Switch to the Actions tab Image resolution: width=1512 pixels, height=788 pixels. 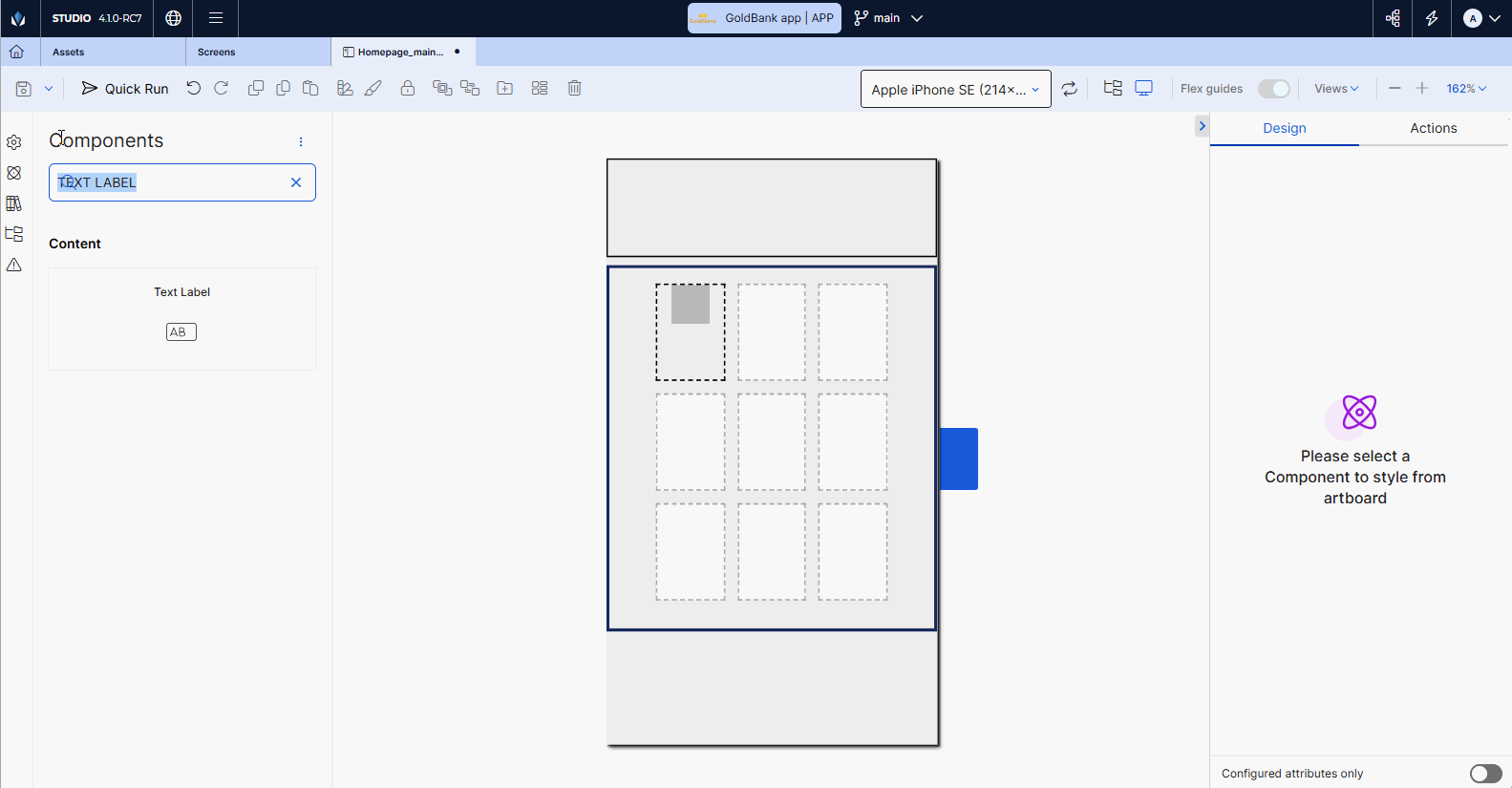point(1433,128)
